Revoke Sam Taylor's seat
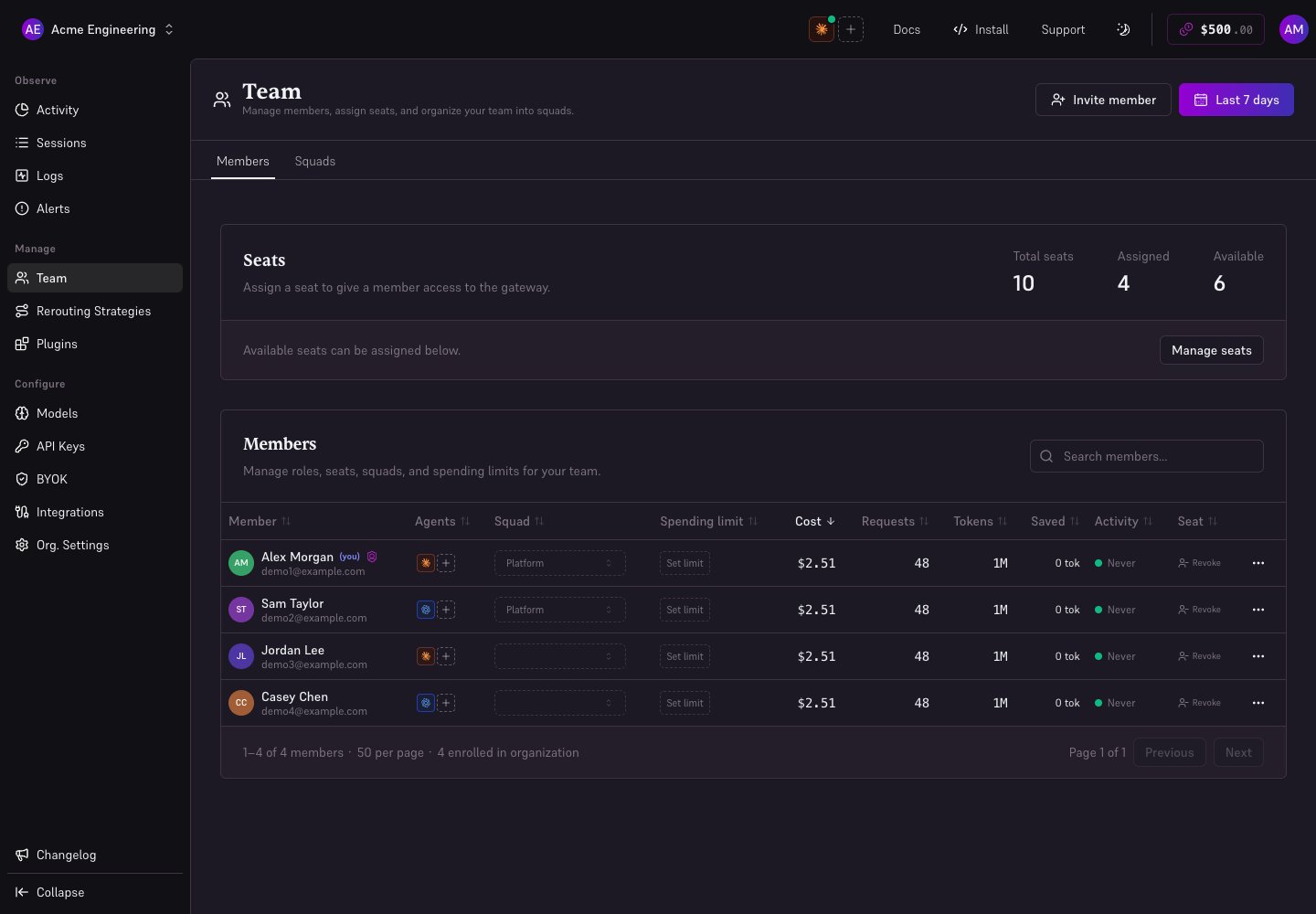Viewport: 1316px width, 914px height. coord(1200,610)
